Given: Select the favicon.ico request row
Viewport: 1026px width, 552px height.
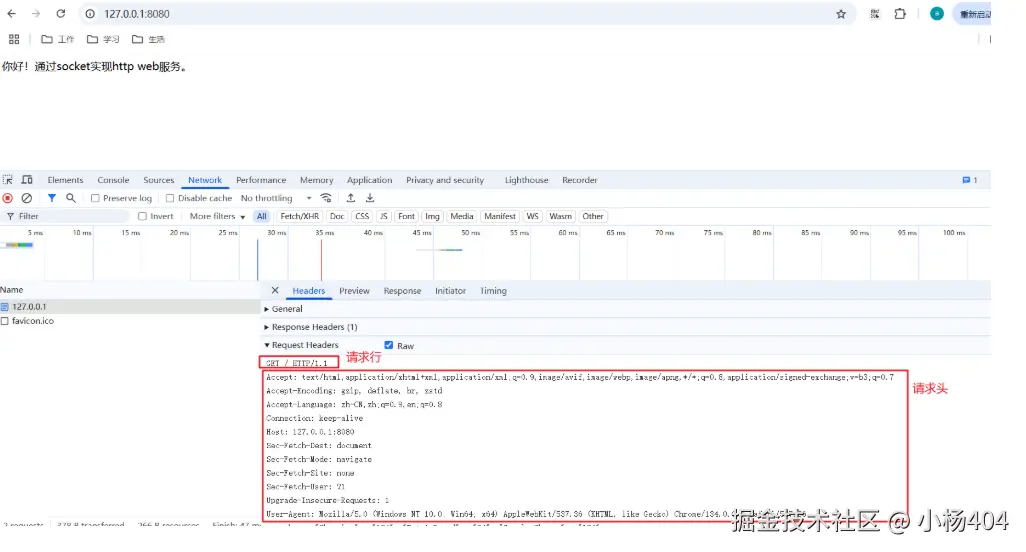Looking at the screenshot, I should click(130, 321).
